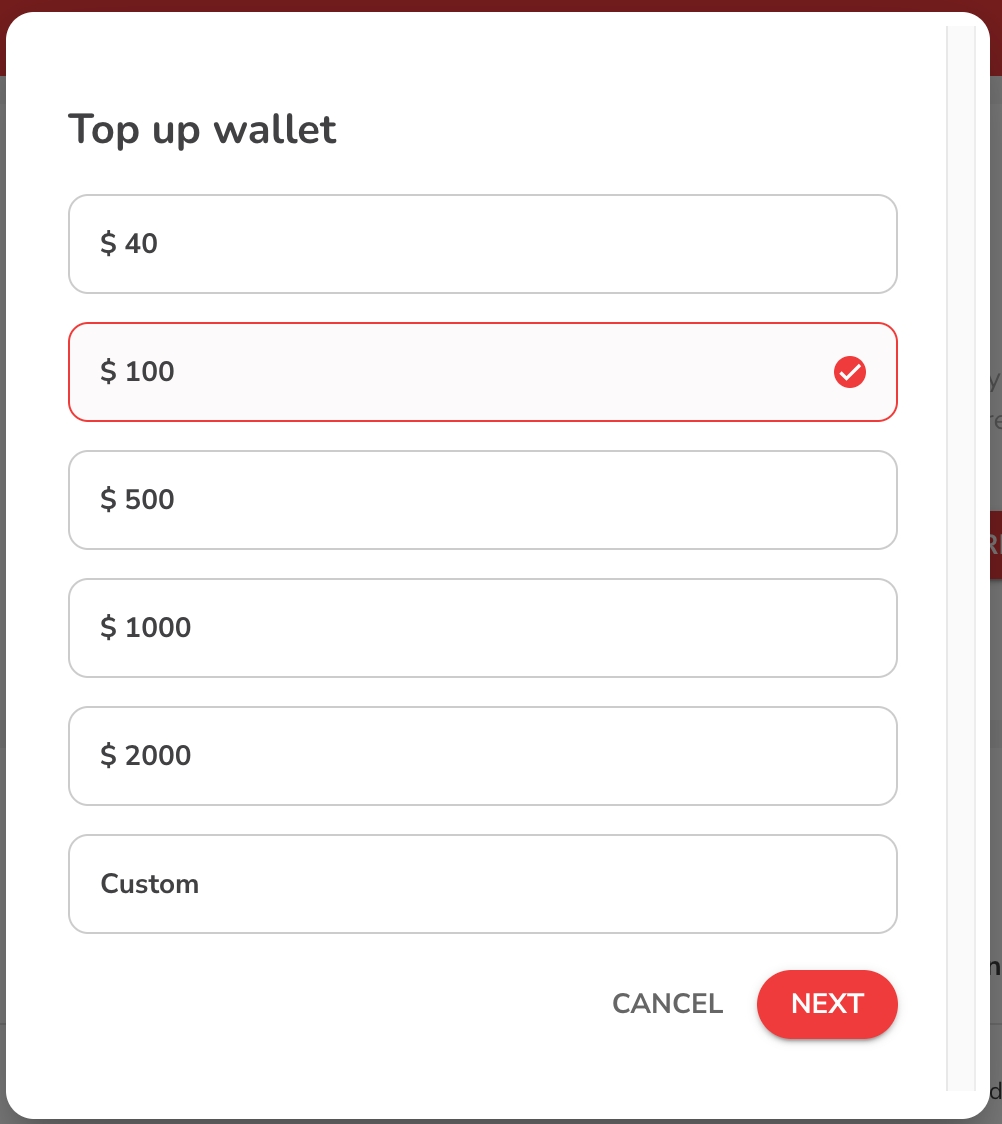Click the dollar sign of the 1000 option
This screenshot has height=1124, width=1002.
[x=108, y=628]
